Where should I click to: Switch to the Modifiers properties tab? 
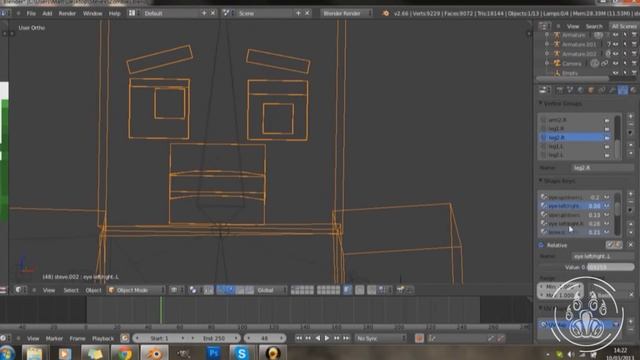click(x=612, y=90)
